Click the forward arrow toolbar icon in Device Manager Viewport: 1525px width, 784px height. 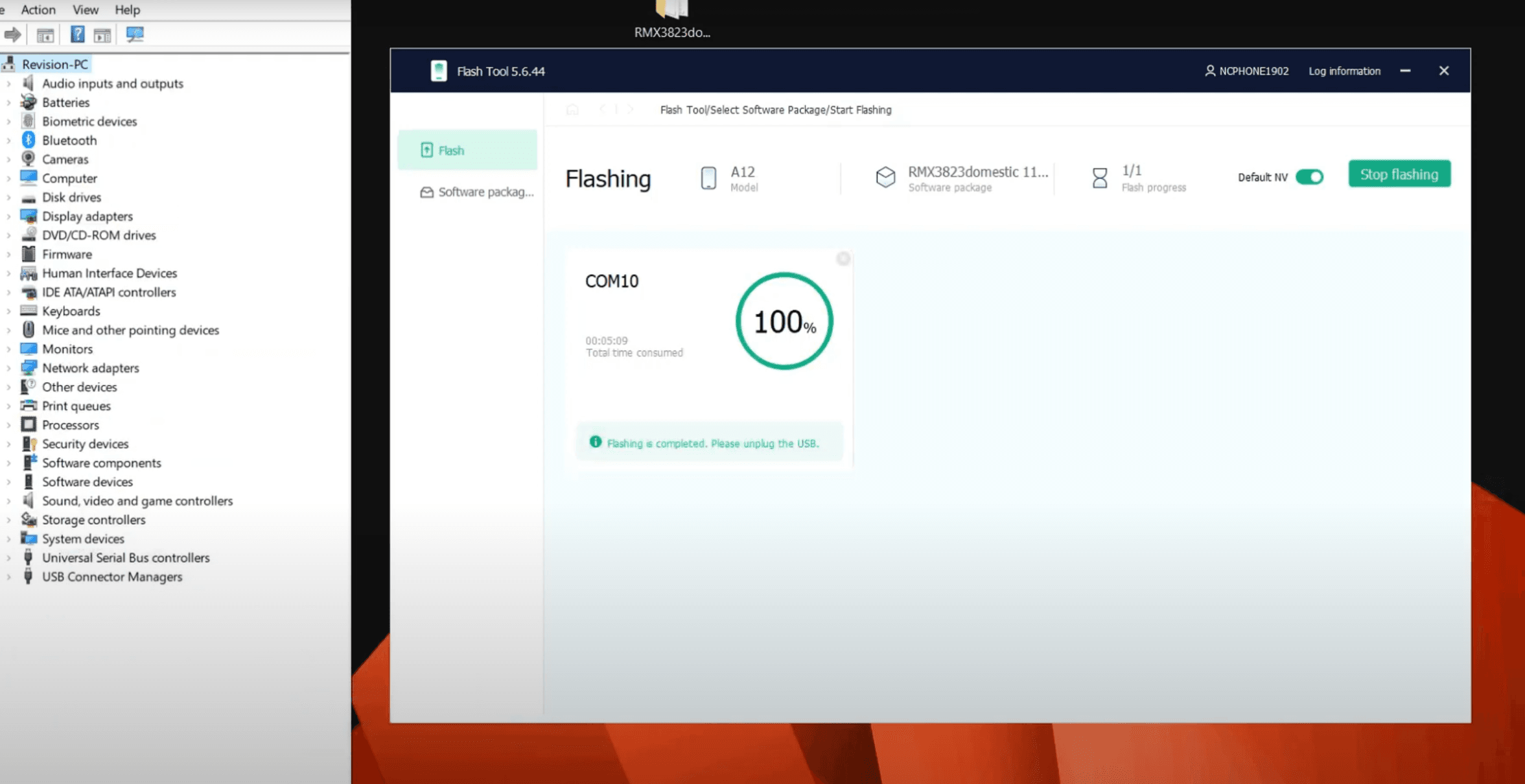pos(12,34)
